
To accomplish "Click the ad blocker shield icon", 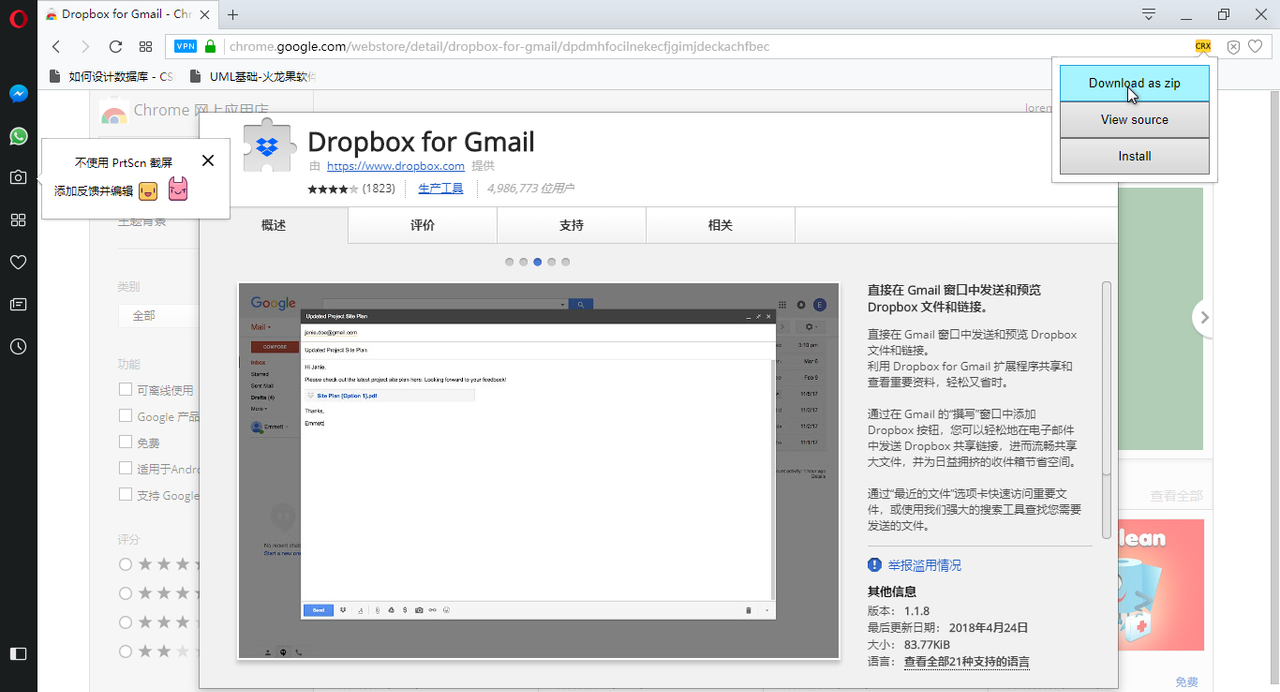I will 1233,46.
